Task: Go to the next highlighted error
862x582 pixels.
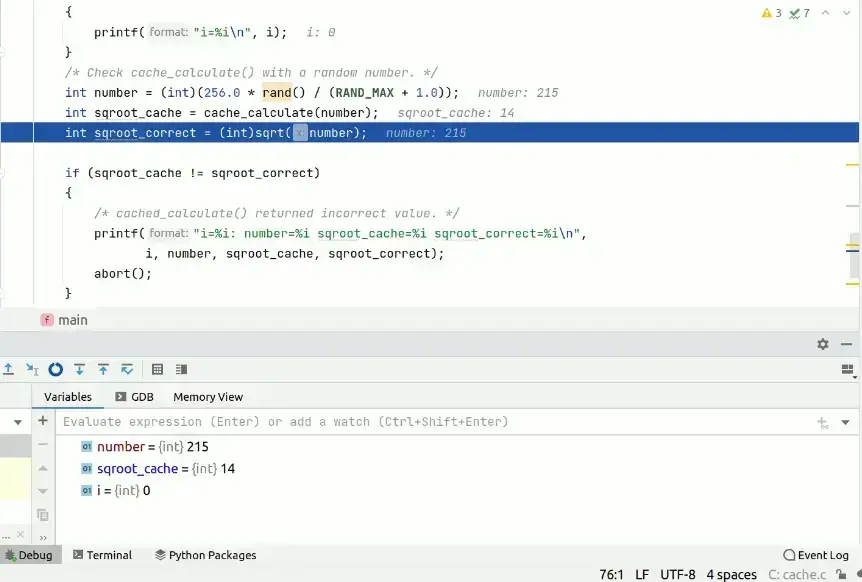Action: [x=847, y=13]
